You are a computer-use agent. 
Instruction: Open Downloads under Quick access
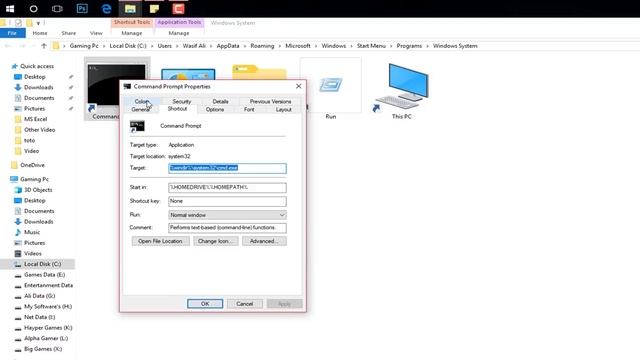(38, 87)
